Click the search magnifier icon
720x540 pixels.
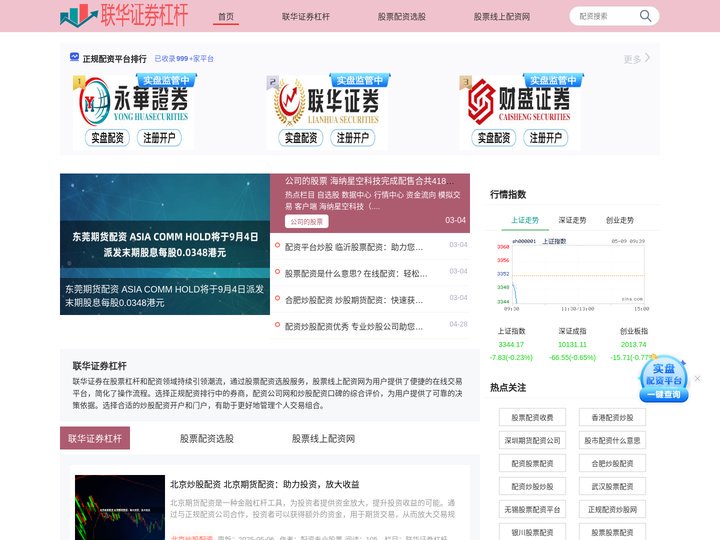tap(645, 16)
